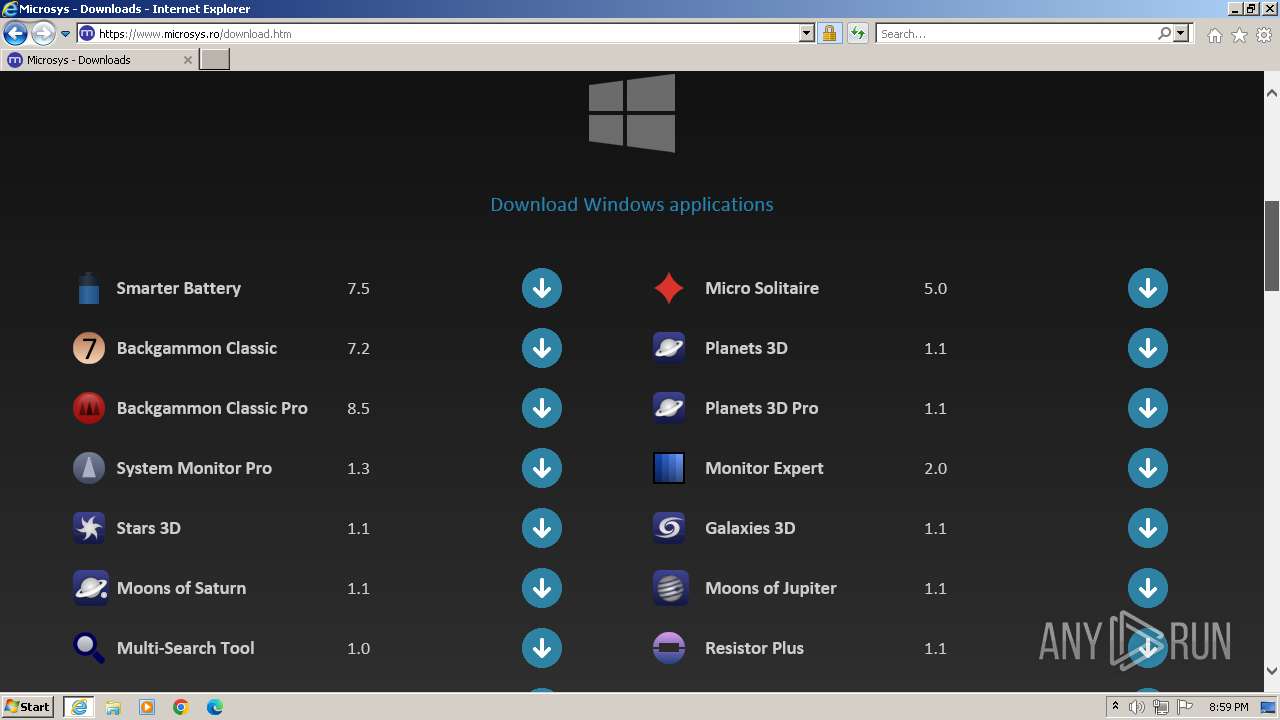Download Micro Solitaire arrow button
Viewport: 1280px width, 720px height.
pos(1148,288)
